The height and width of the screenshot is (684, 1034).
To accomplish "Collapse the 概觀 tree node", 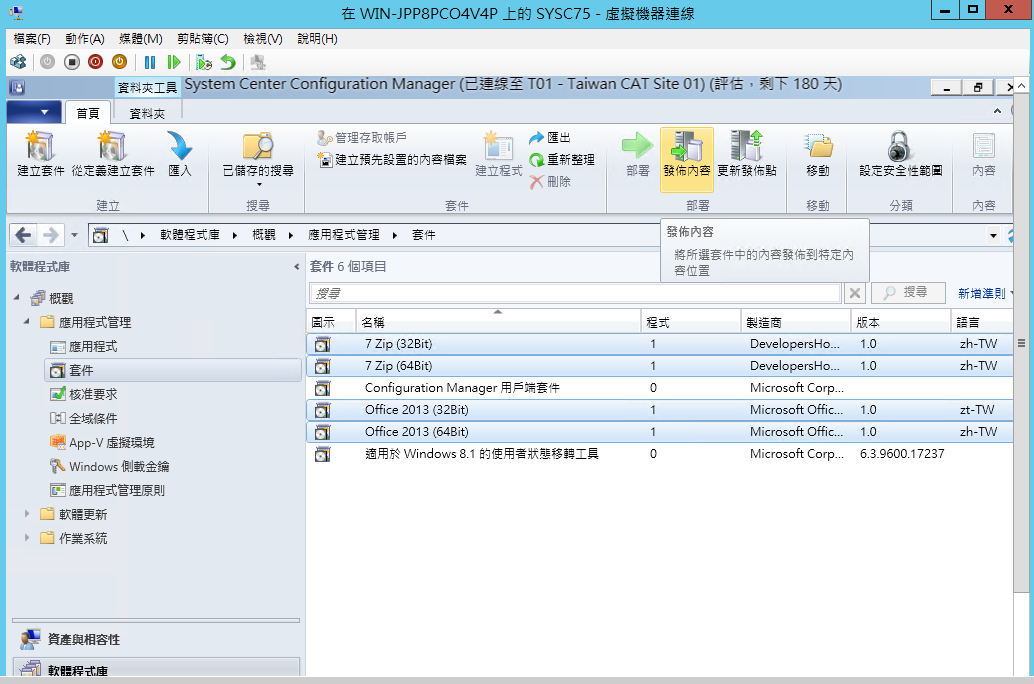I will coord(17,297).
